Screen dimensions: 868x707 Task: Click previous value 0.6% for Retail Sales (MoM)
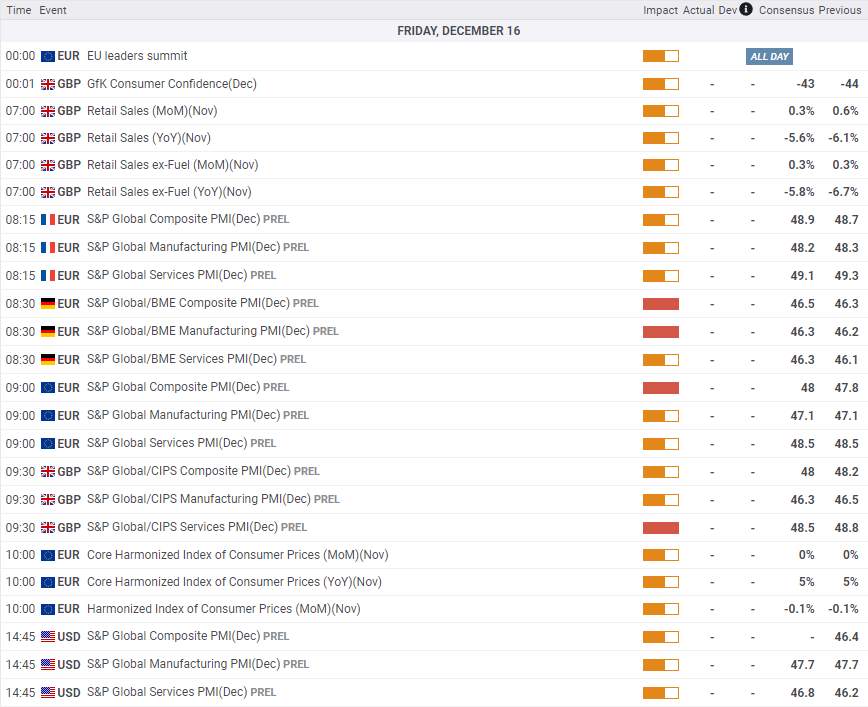point(845,111)
